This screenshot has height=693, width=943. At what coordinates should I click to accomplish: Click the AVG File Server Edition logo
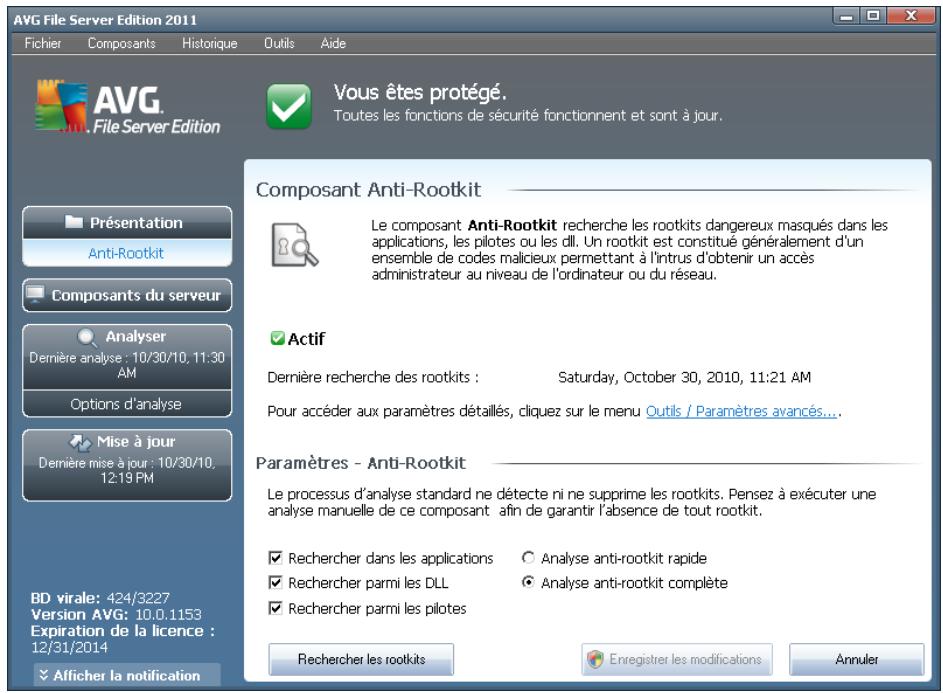tap(127, 107)
